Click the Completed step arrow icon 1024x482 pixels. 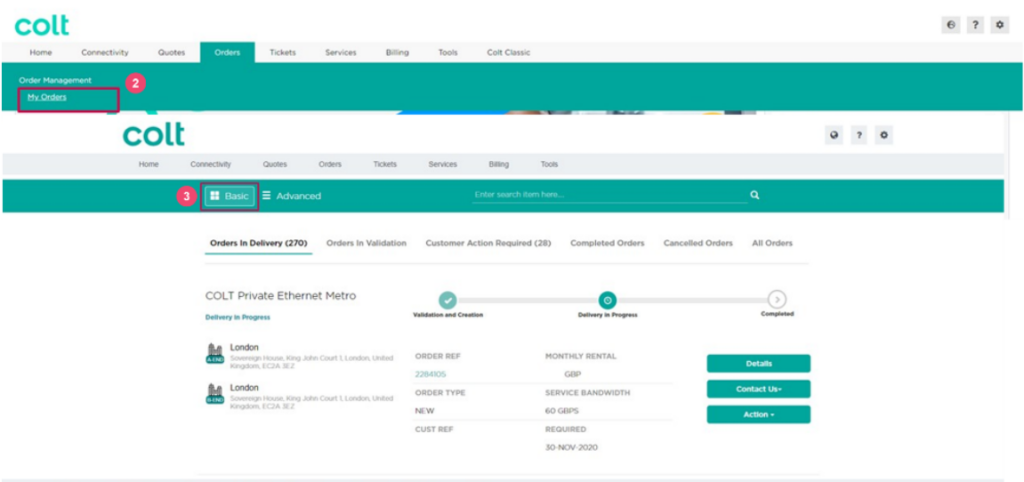(x=777, y=299)
